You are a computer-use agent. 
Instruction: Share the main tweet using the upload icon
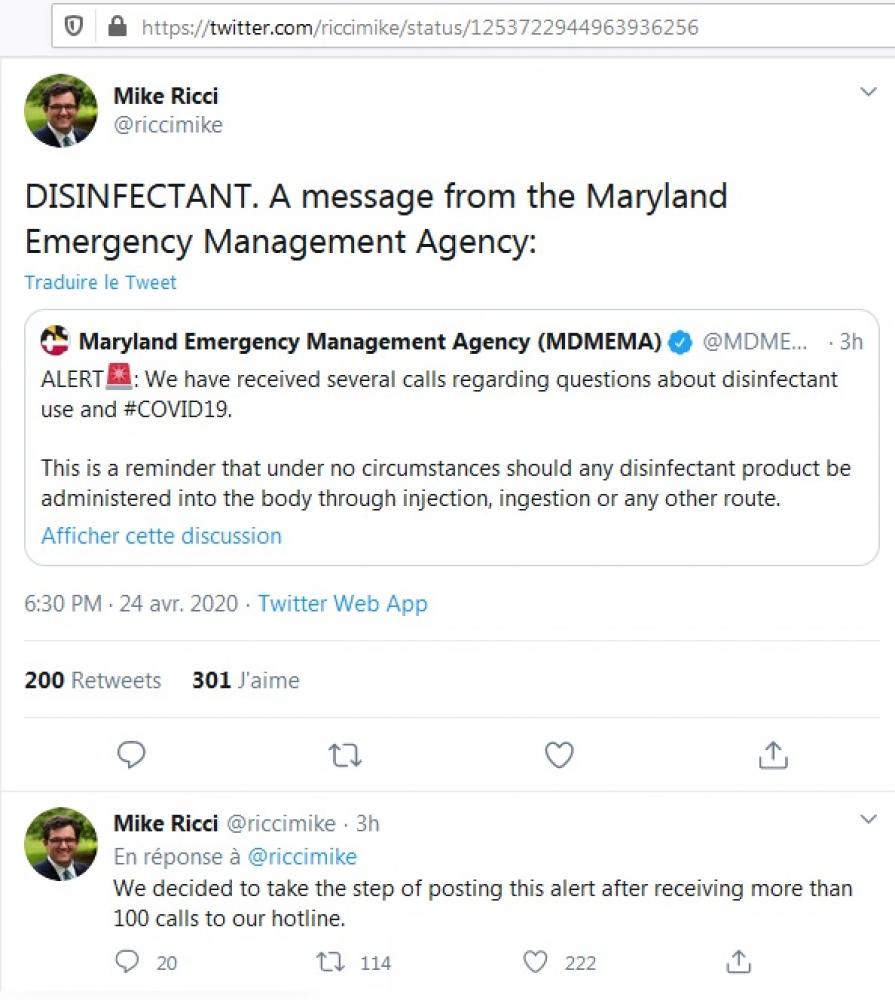(x=773, y=755)
